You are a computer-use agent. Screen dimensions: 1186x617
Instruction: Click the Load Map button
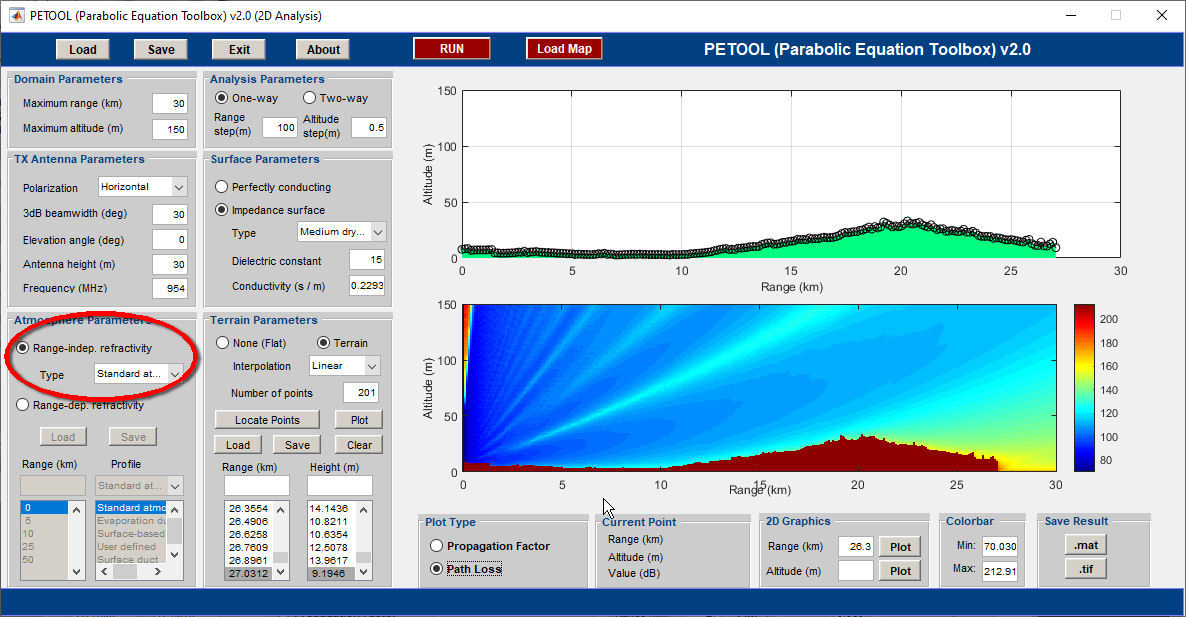pos(564,48)
